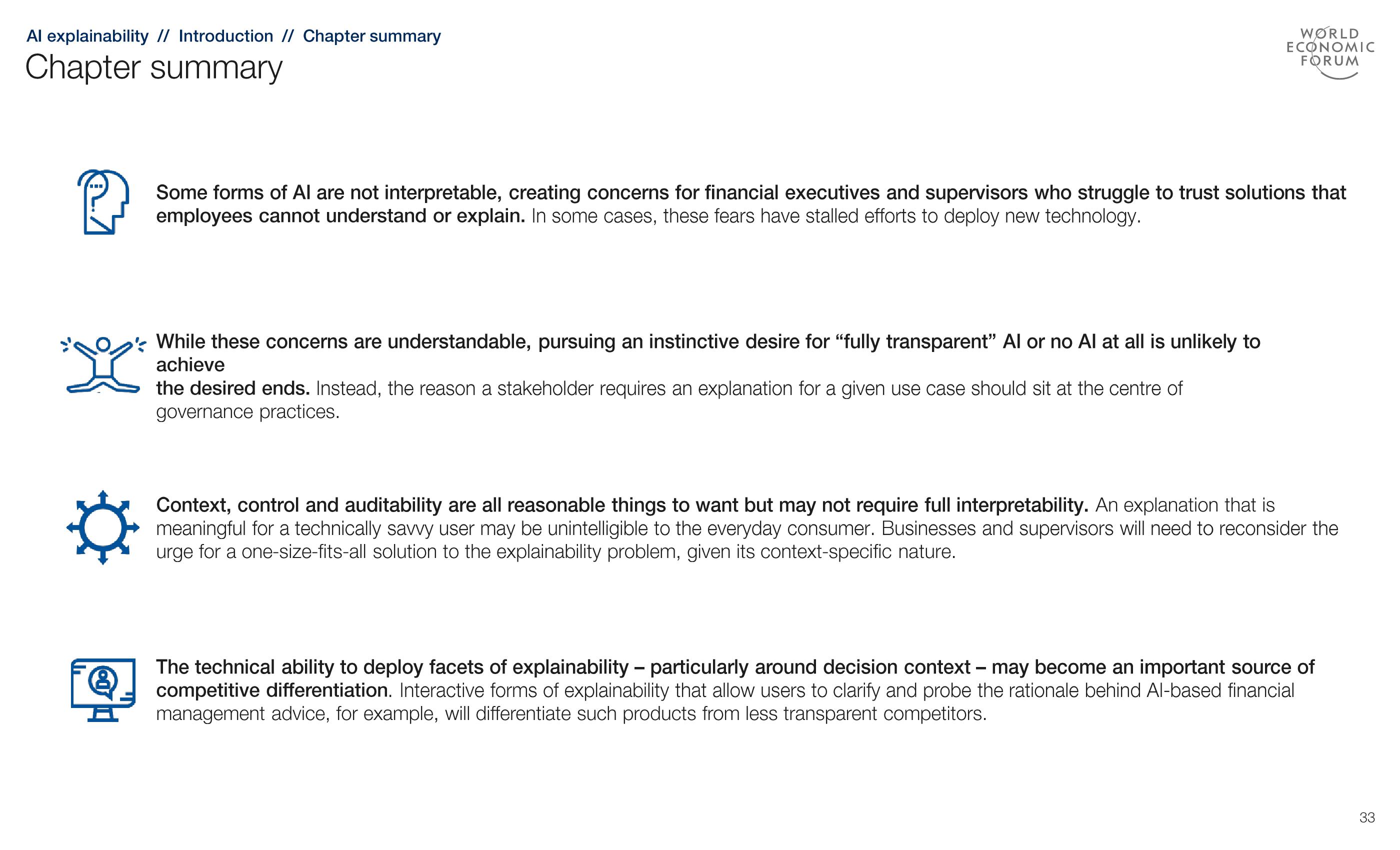Click the sentence 'Businesses and supervisors will need to reconsider'

[x=1109, y=529]
